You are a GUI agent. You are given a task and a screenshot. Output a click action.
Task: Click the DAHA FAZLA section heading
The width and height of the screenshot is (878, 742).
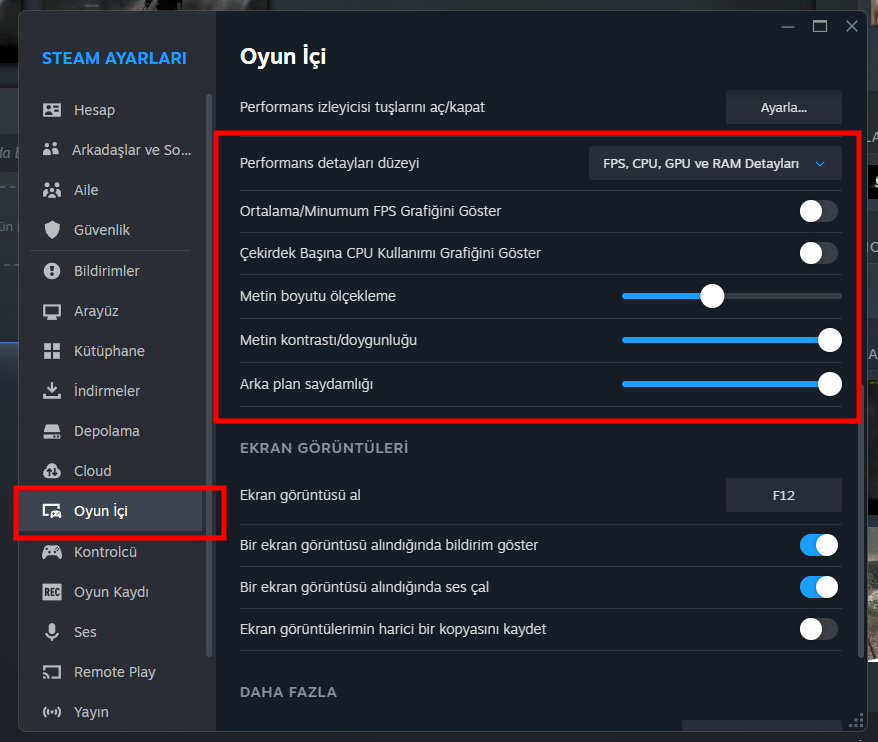pos(288,692)
